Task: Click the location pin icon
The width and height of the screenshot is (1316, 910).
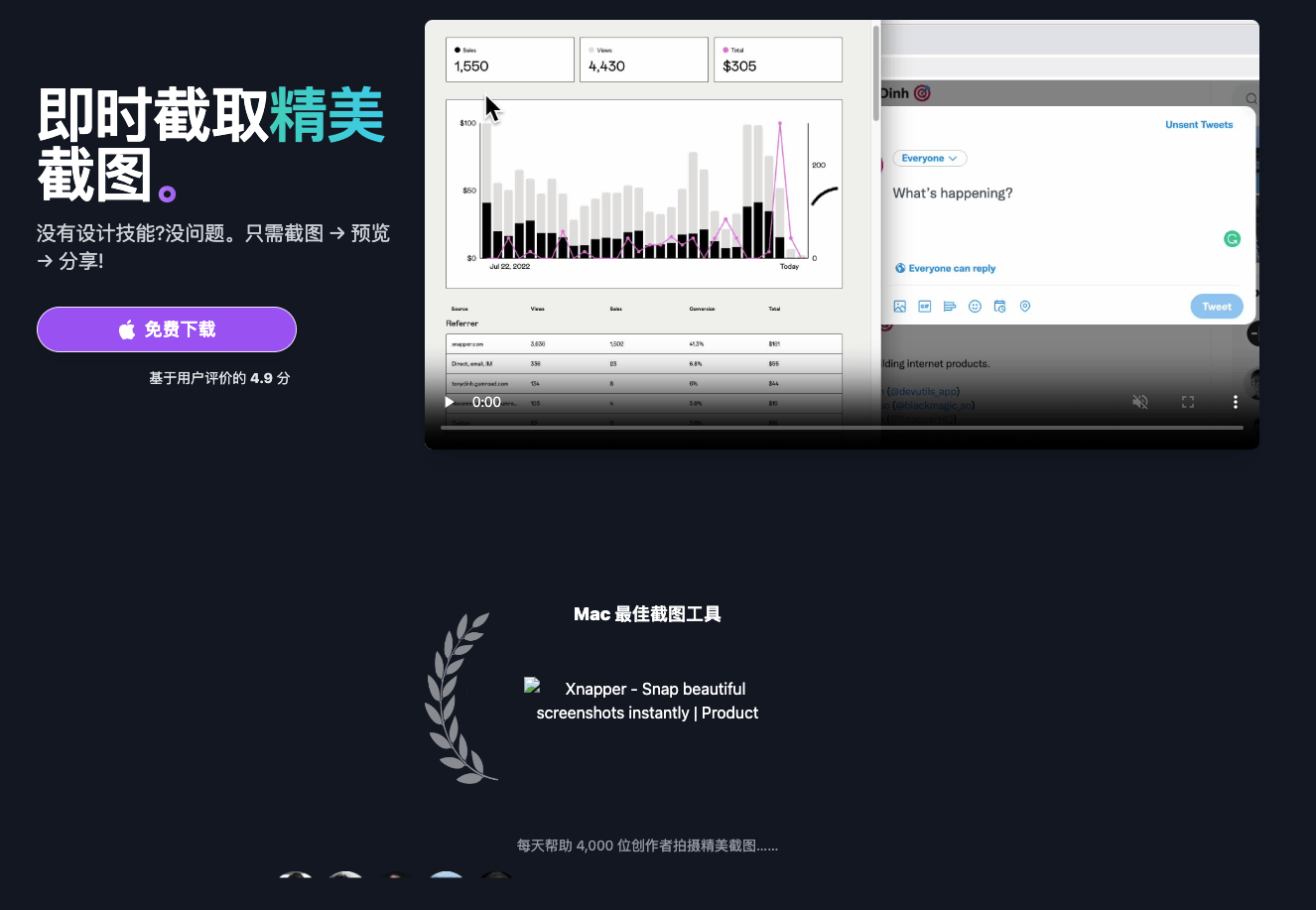Action: pyautogui.click(x=1025, y=307)
